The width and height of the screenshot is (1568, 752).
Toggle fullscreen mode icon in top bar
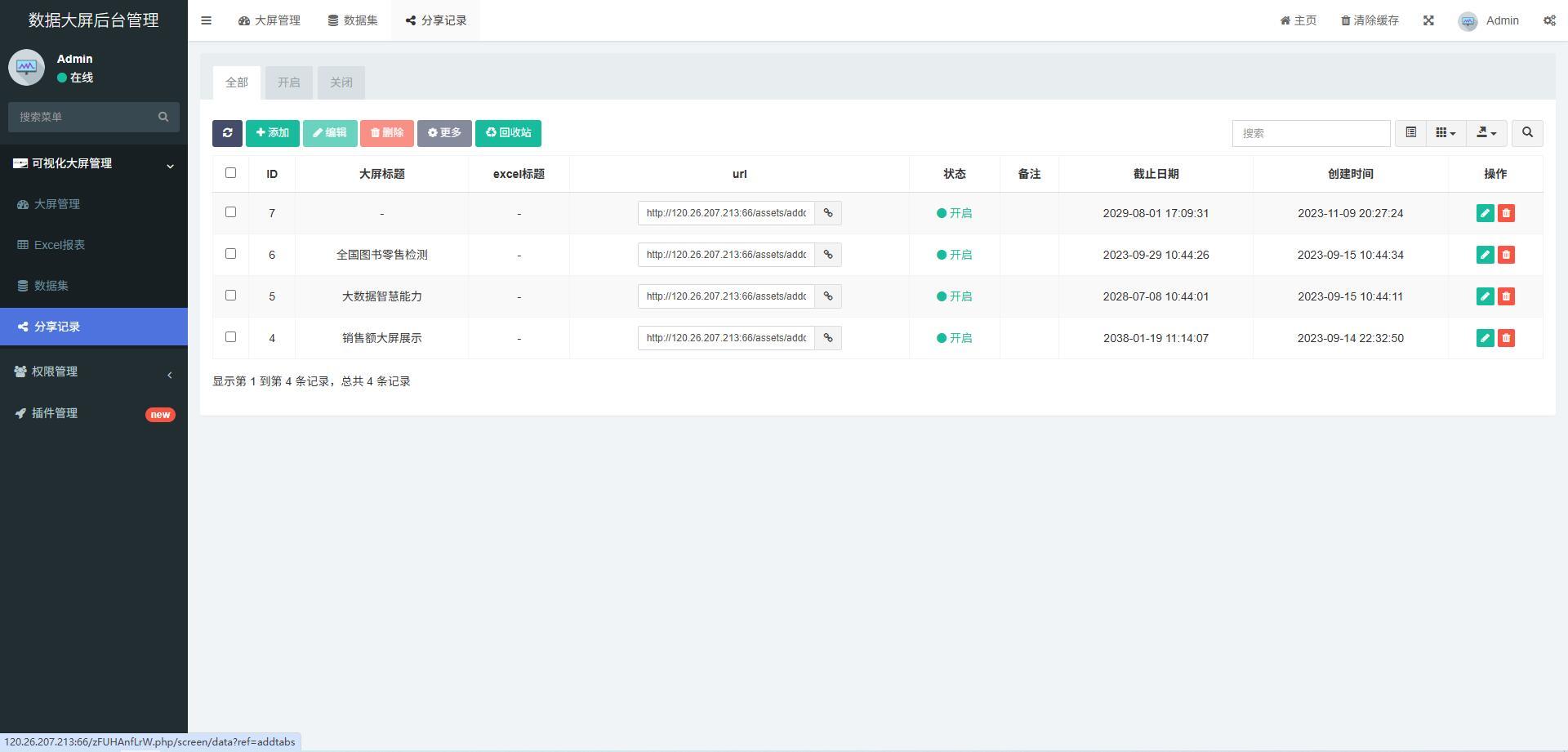pyautogui.click(x=1428, y=20)
